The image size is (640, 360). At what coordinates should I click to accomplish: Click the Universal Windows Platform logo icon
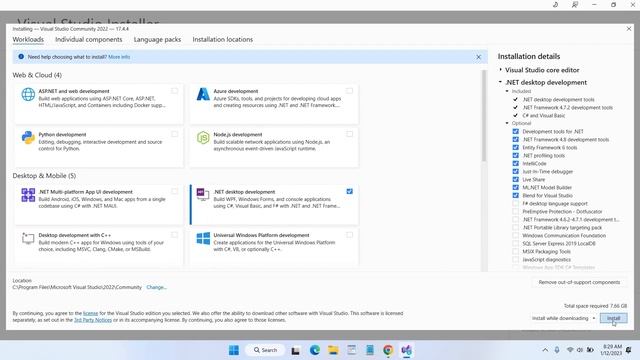pyautogui.click(x=203, y=238)
